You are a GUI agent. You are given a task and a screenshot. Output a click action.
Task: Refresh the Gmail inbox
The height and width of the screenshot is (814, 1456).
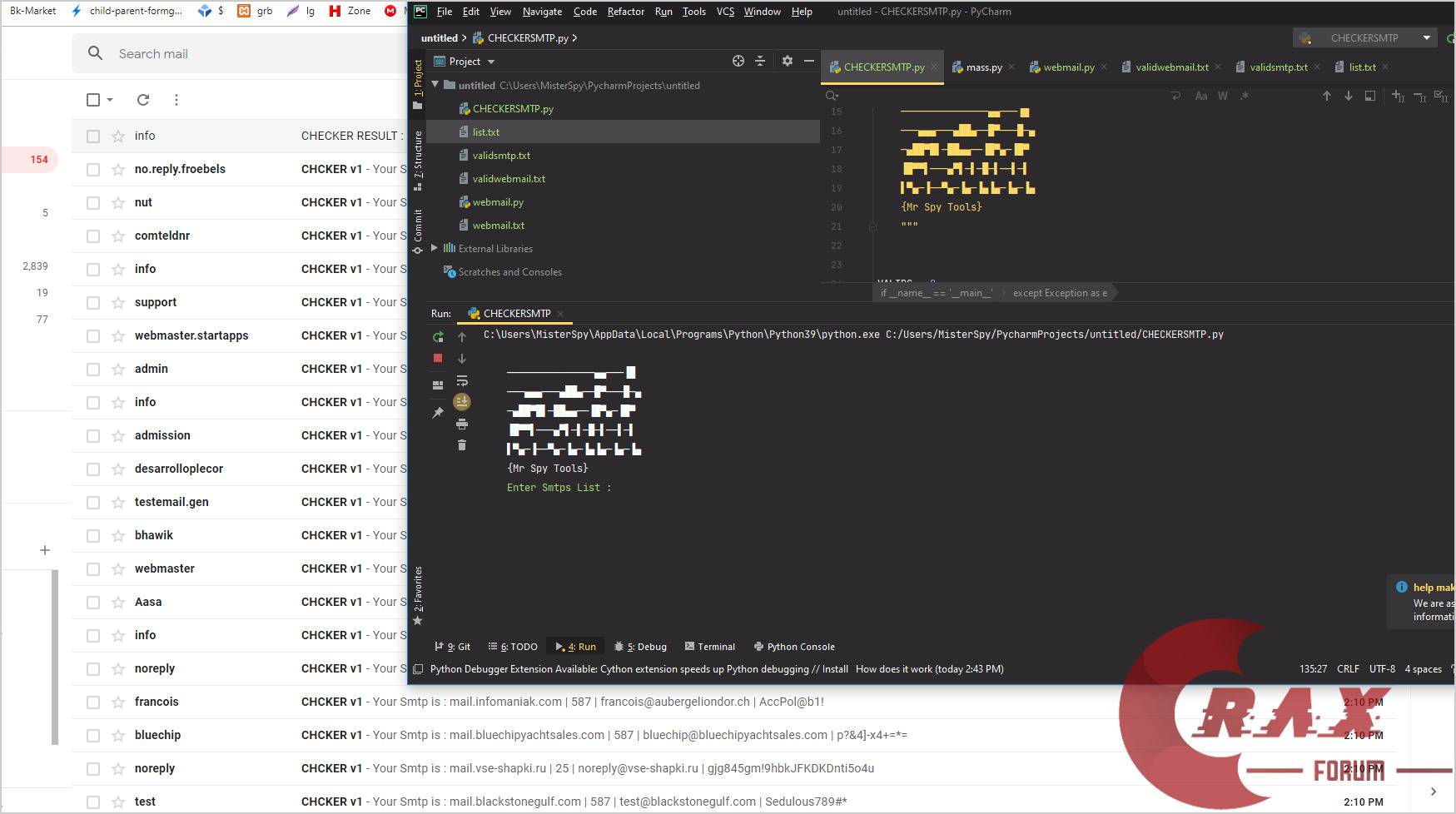click(143, 100)
